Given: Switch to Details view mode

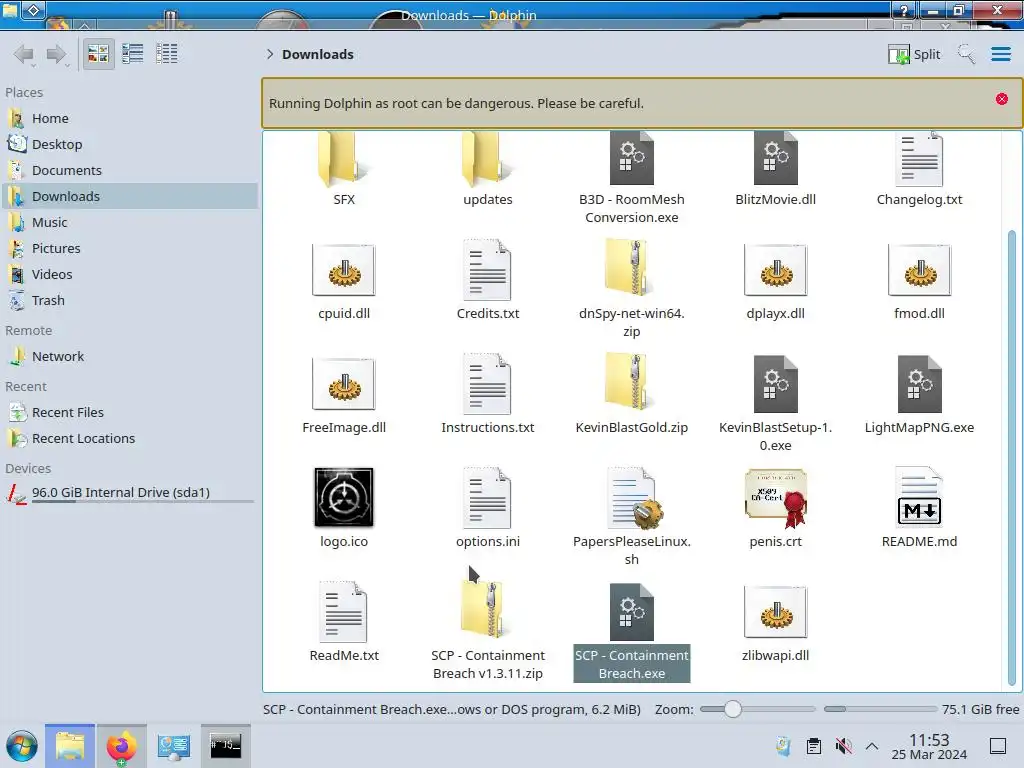Looking at the screenshot, I should coord(167,54).
